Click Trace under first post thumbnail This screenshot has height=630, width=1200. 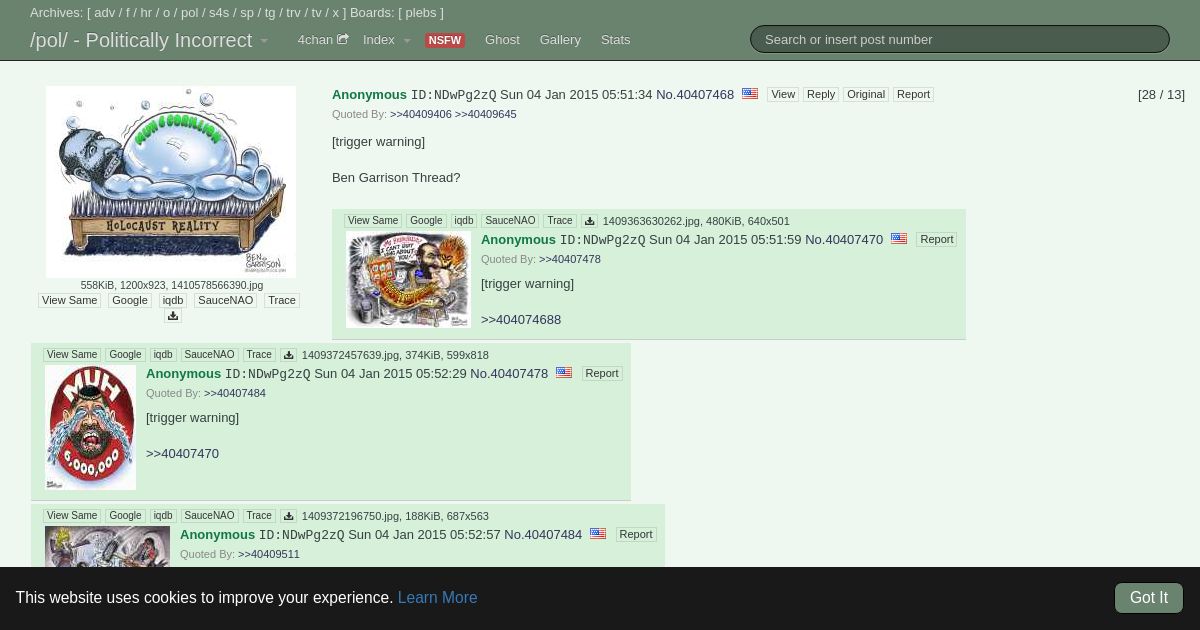click(282, 300)
